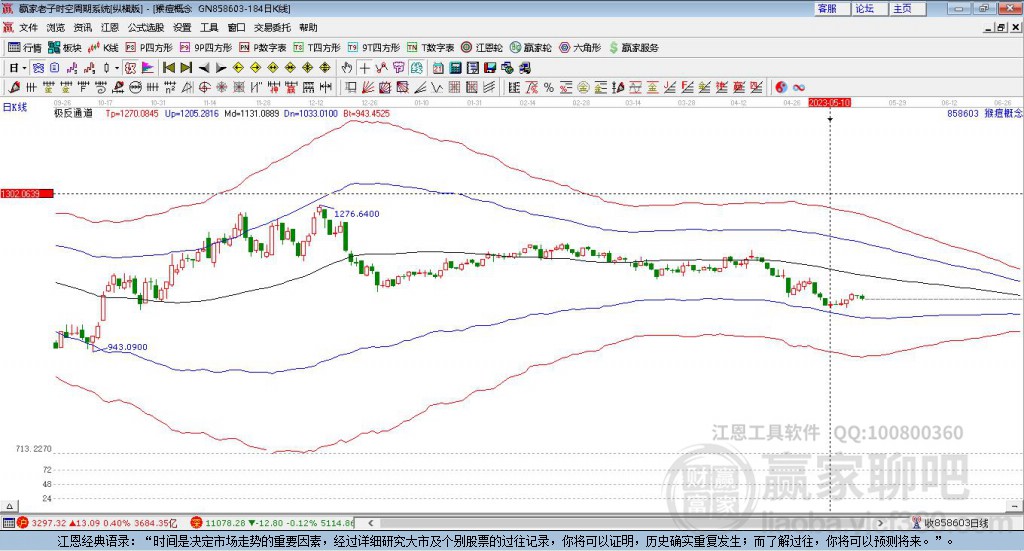Click the blue infinity loop icon
This screenshot has width=1024, height=551.
[799, 87]
